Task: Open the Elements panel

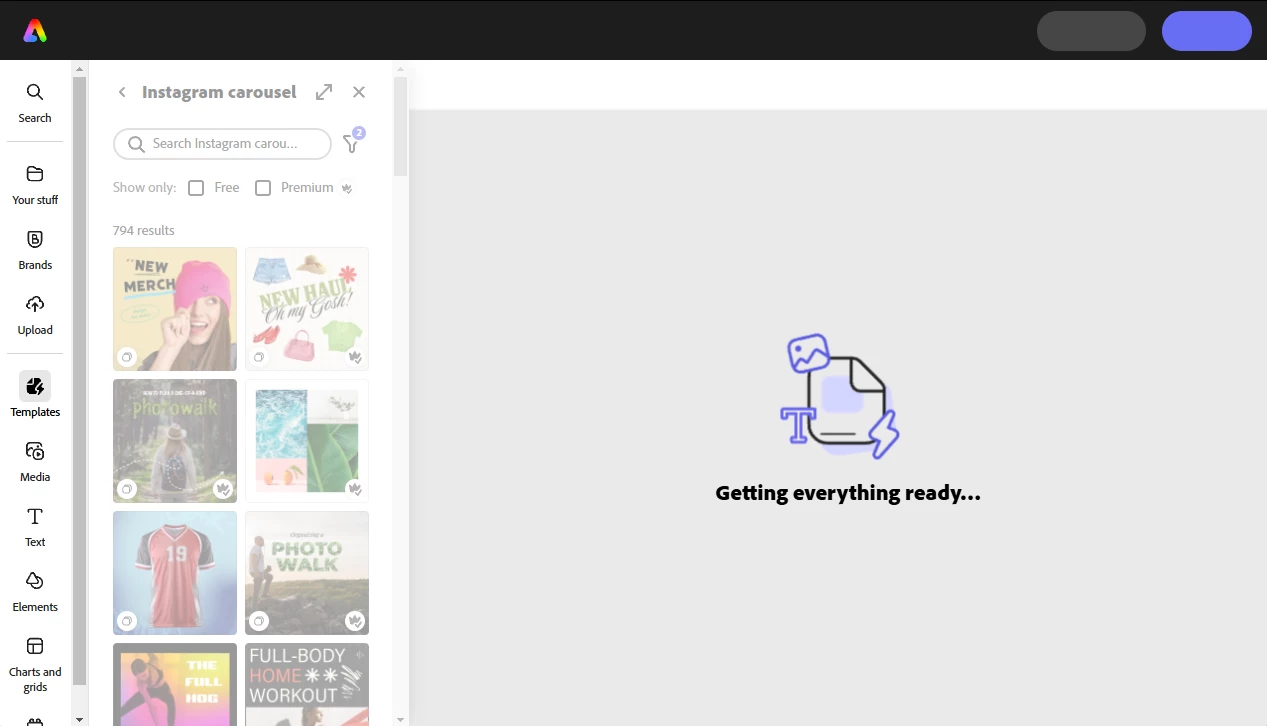Action: [x=35, y=592]
